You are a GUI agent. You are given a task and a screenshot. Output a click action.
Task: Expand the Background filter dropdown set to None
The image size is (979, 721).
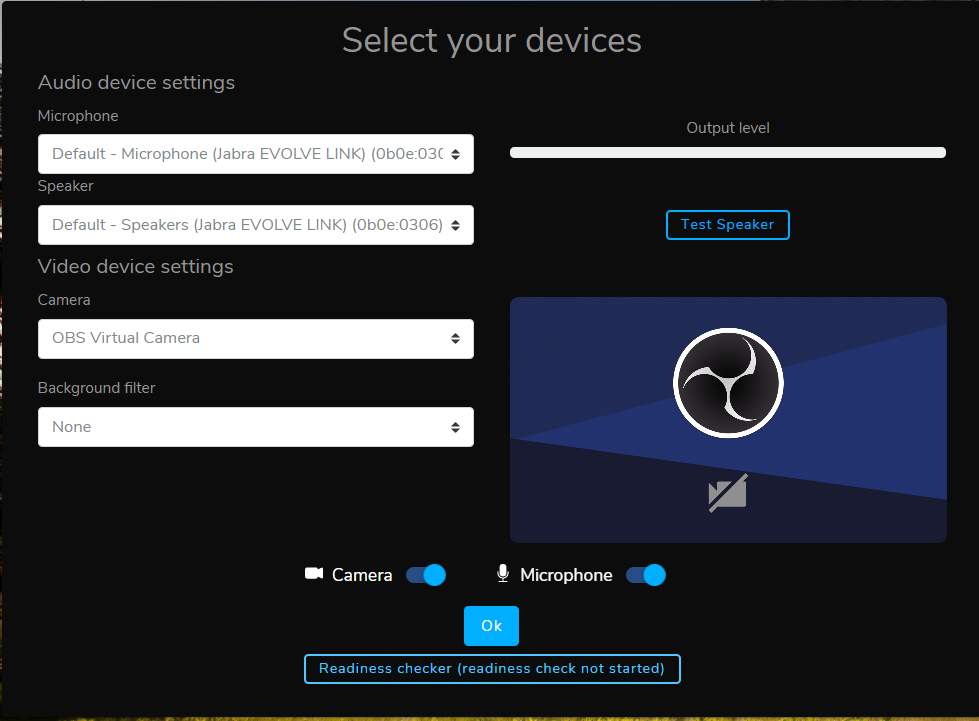[256, 427]
